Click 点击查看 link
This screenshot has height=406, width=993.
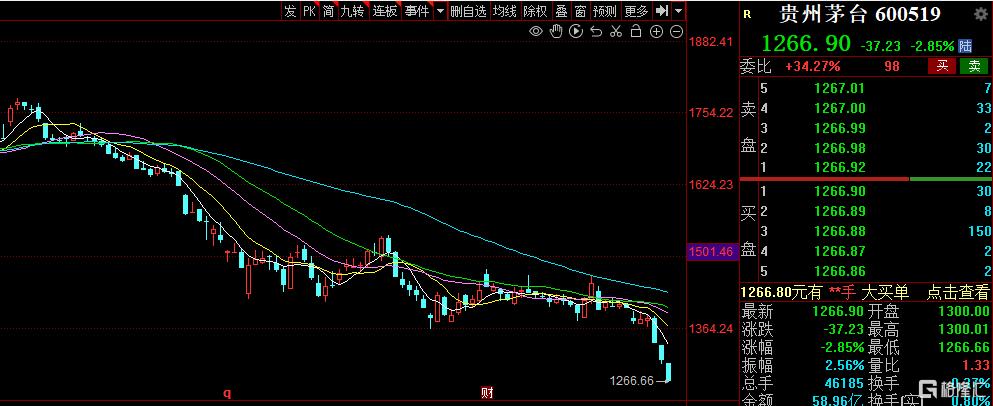coord(958,292)
